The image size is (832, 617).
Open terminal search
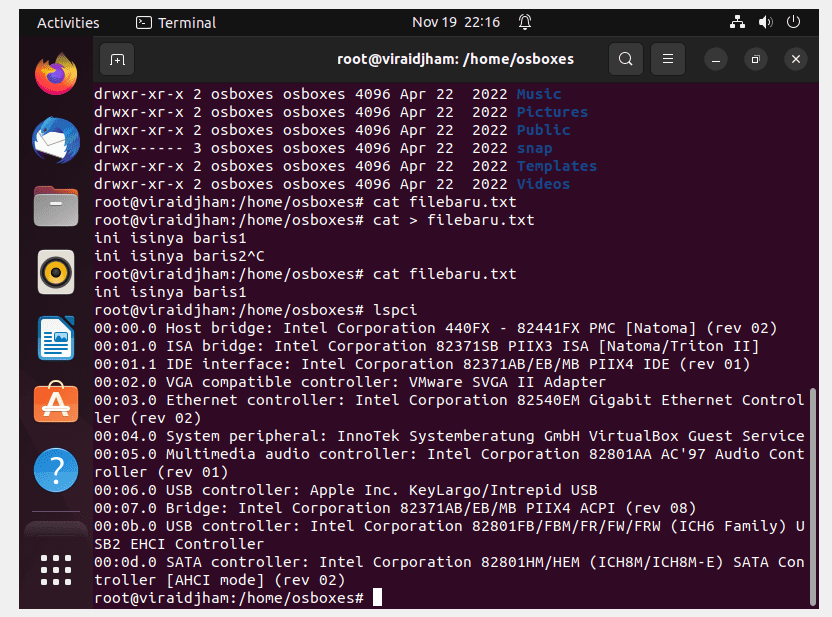tap(626, 59)
